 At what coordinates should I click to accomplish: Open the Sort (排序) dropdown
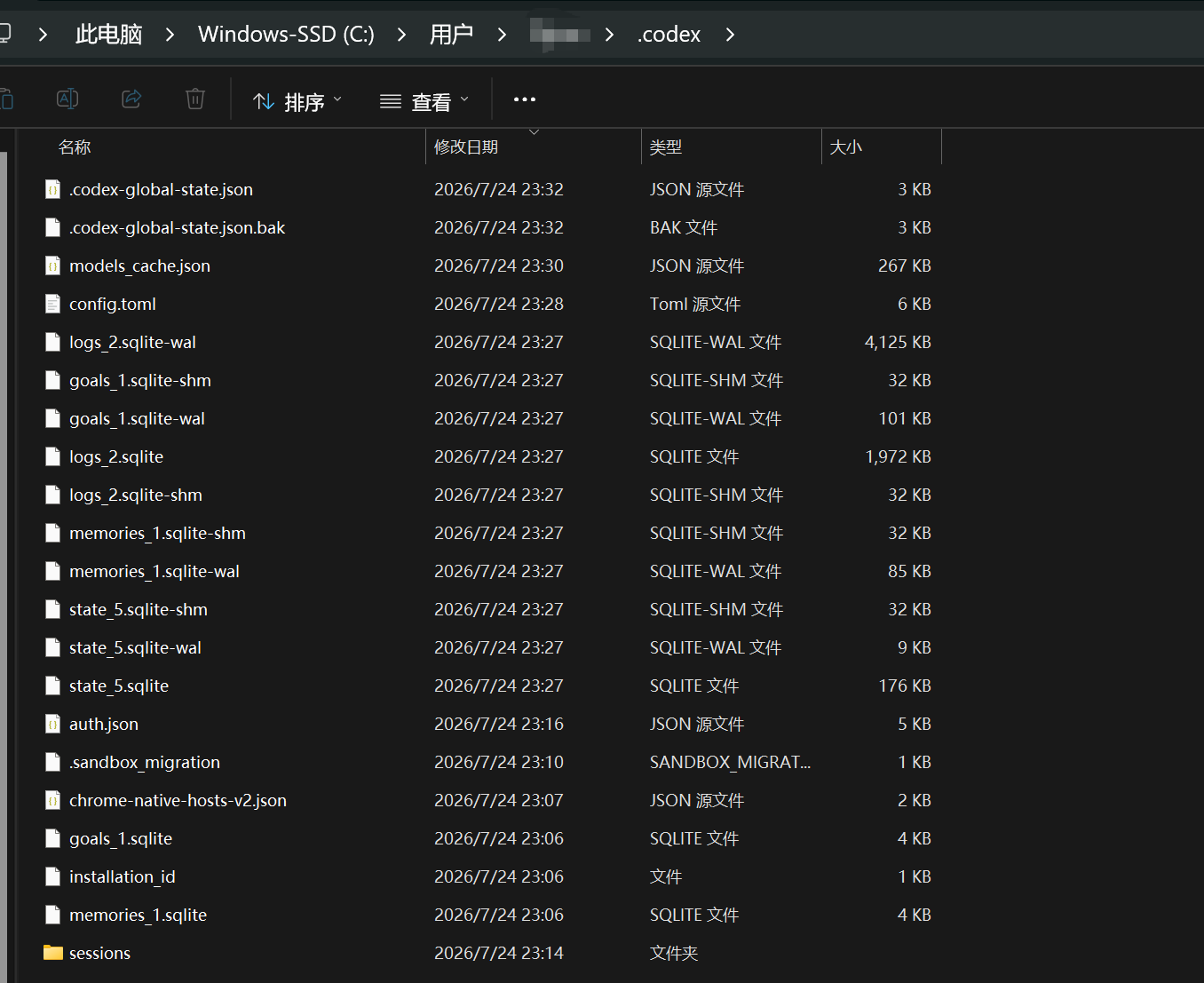[297, 101]
